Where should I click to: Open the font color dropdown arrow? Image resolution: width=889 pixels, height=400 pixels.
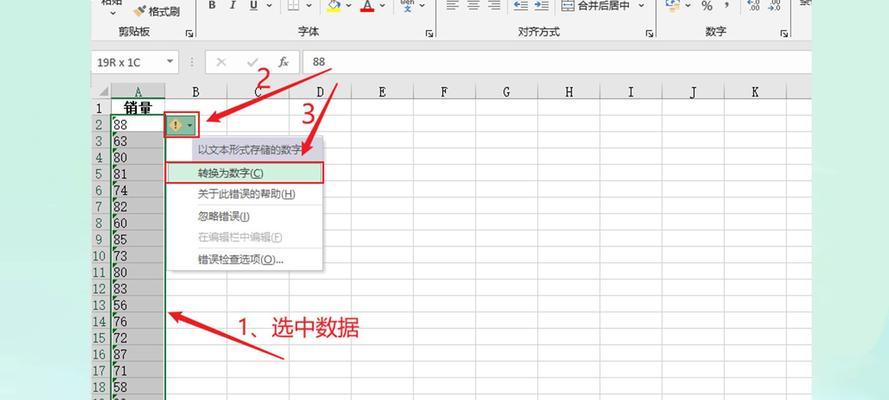[x=383, y=6]
